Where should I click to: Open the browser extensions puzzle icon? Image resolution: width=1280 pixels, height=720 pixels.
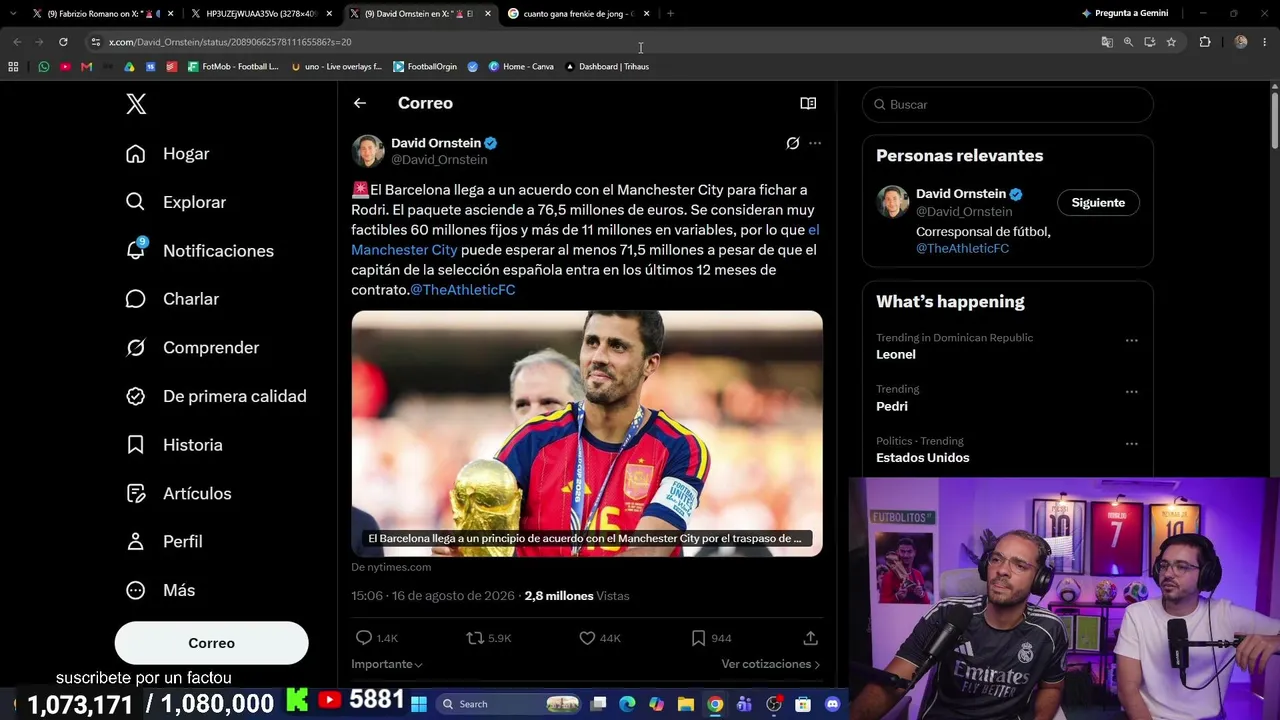[x=1205, y=42]
